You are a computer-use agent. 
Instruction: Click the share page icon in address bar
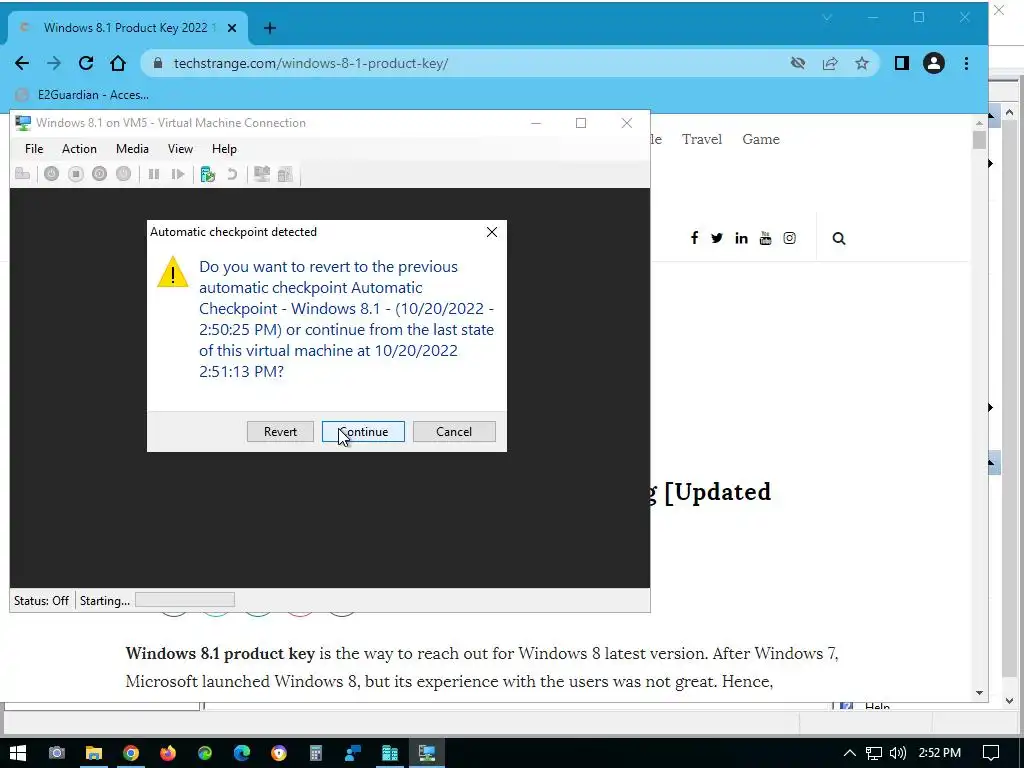click(x=830, y=63)
